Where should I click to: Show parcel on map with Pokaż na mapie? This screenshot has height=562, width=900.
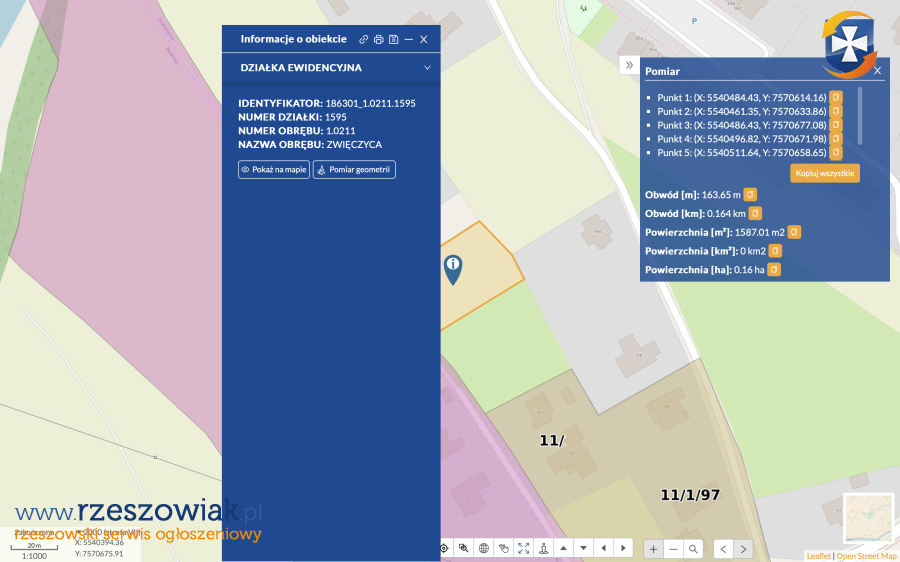[274, 170]
